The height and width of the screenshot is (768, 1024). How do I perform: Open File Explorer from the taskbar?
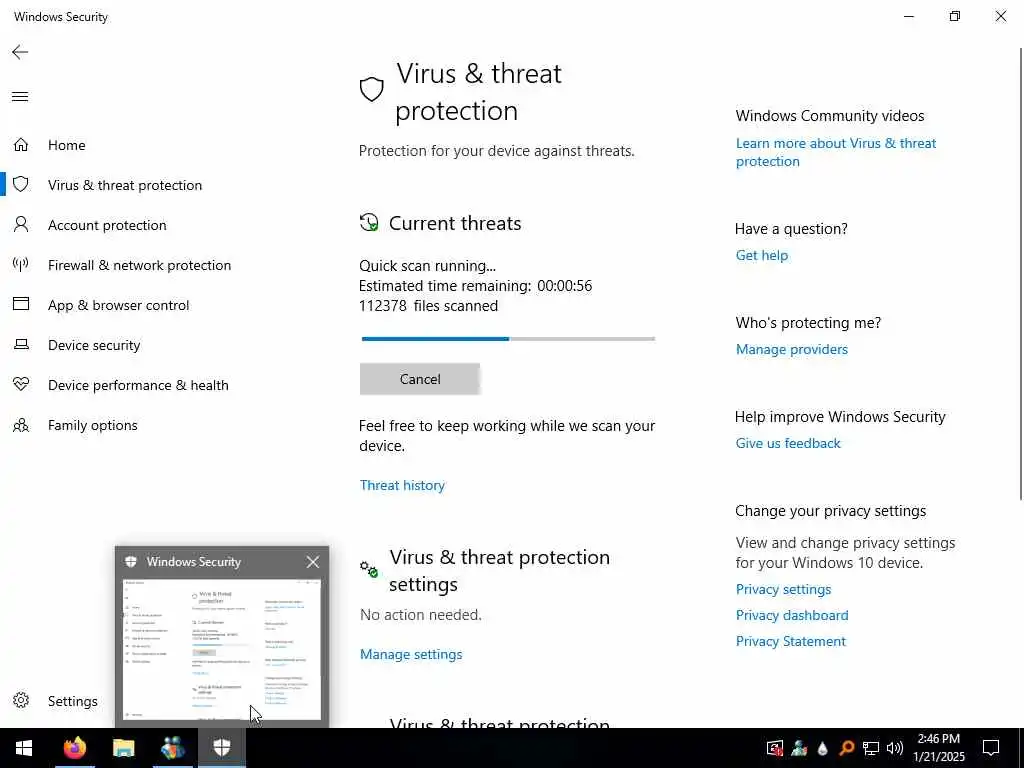[123, 748]
